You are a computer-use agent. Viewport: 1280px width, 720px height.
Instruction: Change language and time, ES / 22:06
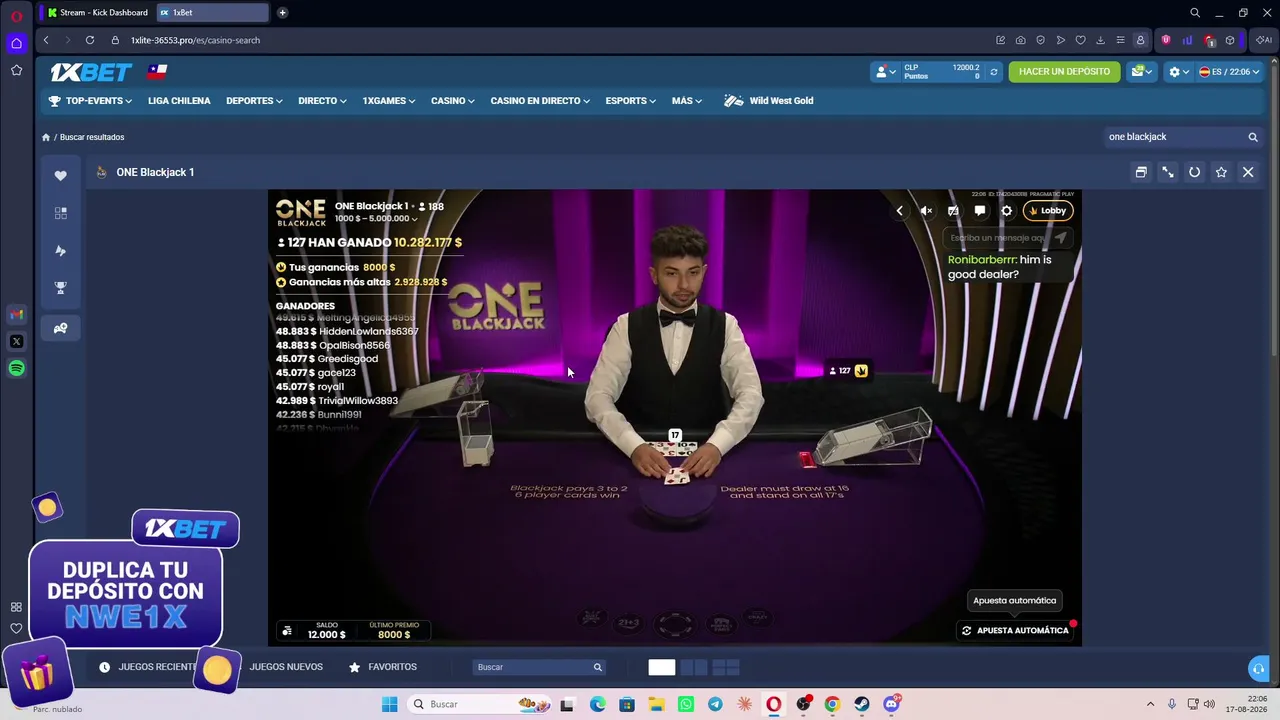[x=1229, y=72]
